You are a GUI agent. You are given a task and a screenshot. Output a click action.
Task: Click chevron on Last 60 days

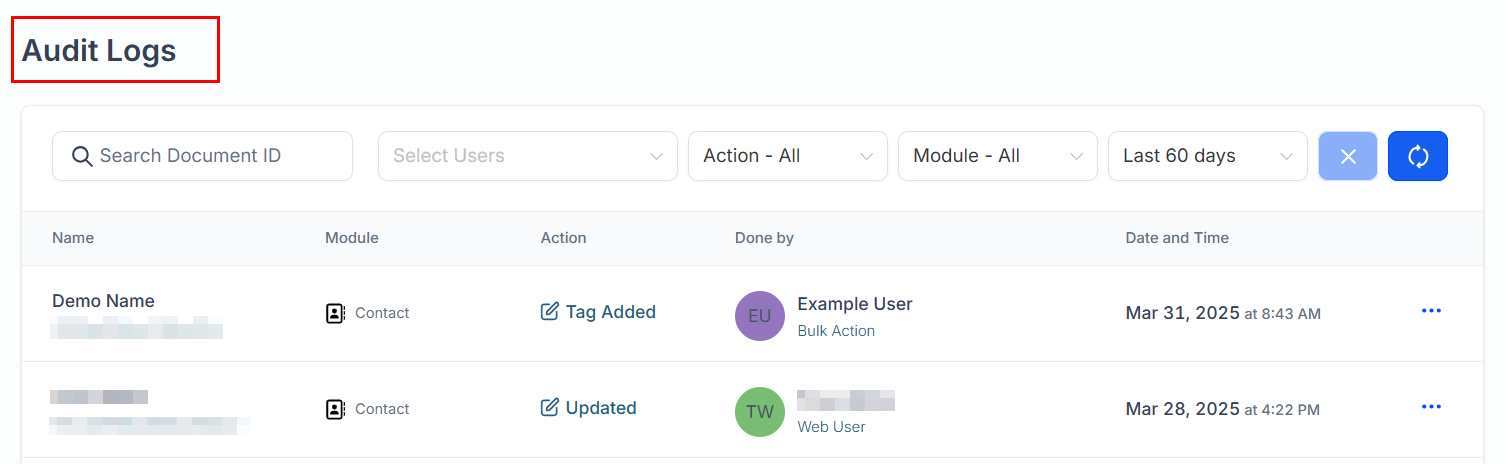(x=1286, y=157)
